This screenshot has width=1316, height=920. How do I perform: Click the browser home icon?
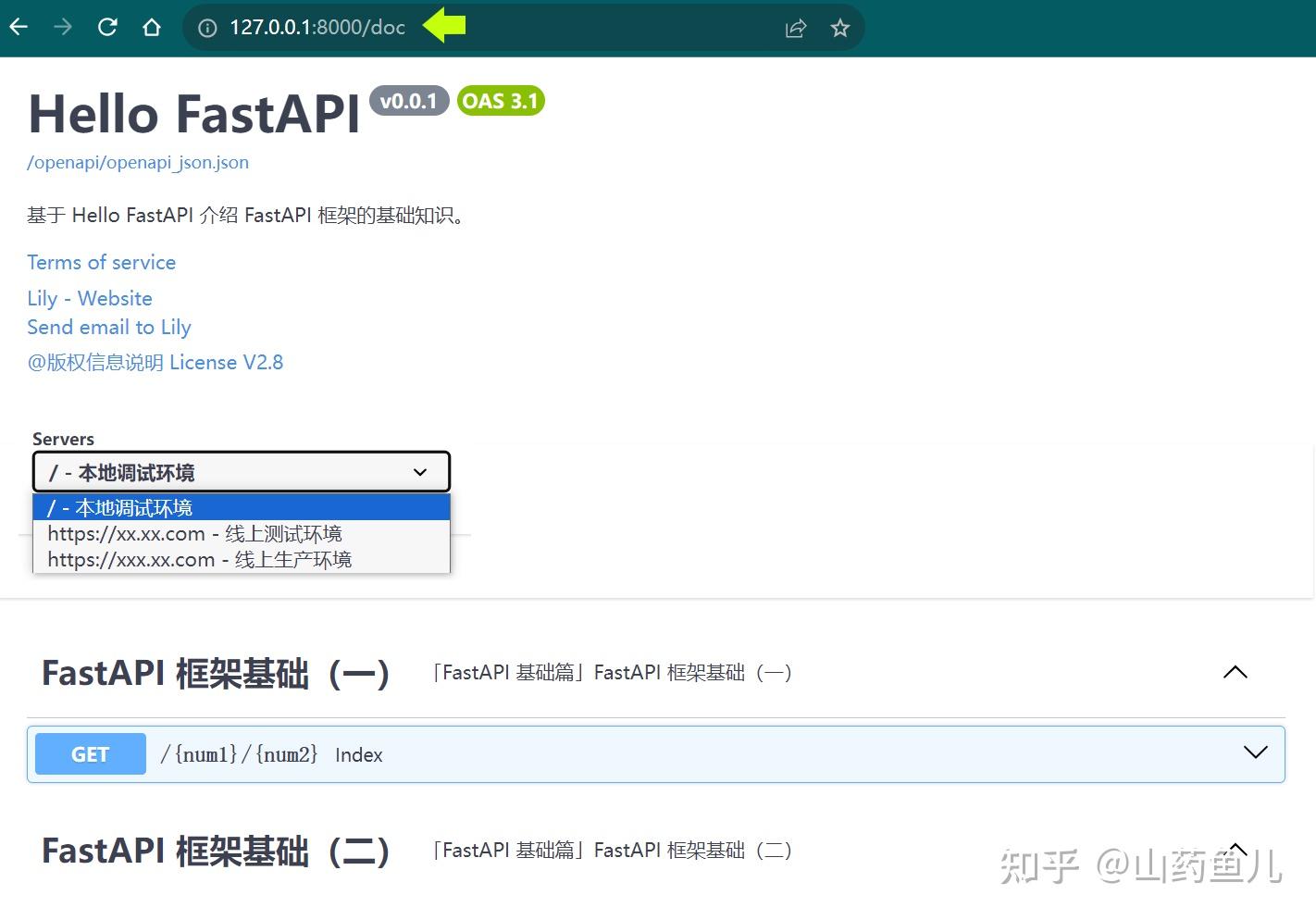tap(152, 27)
